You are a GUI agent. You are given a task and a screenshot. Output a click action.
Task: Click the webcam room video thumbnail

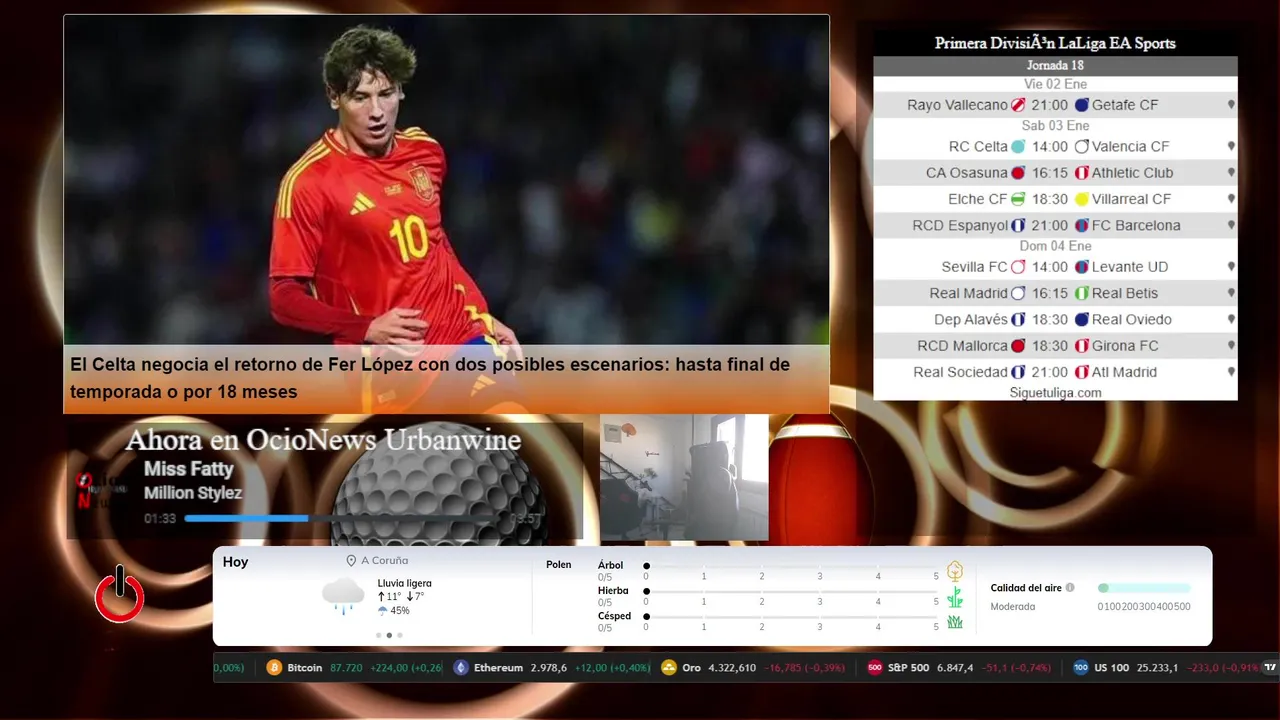684,477
